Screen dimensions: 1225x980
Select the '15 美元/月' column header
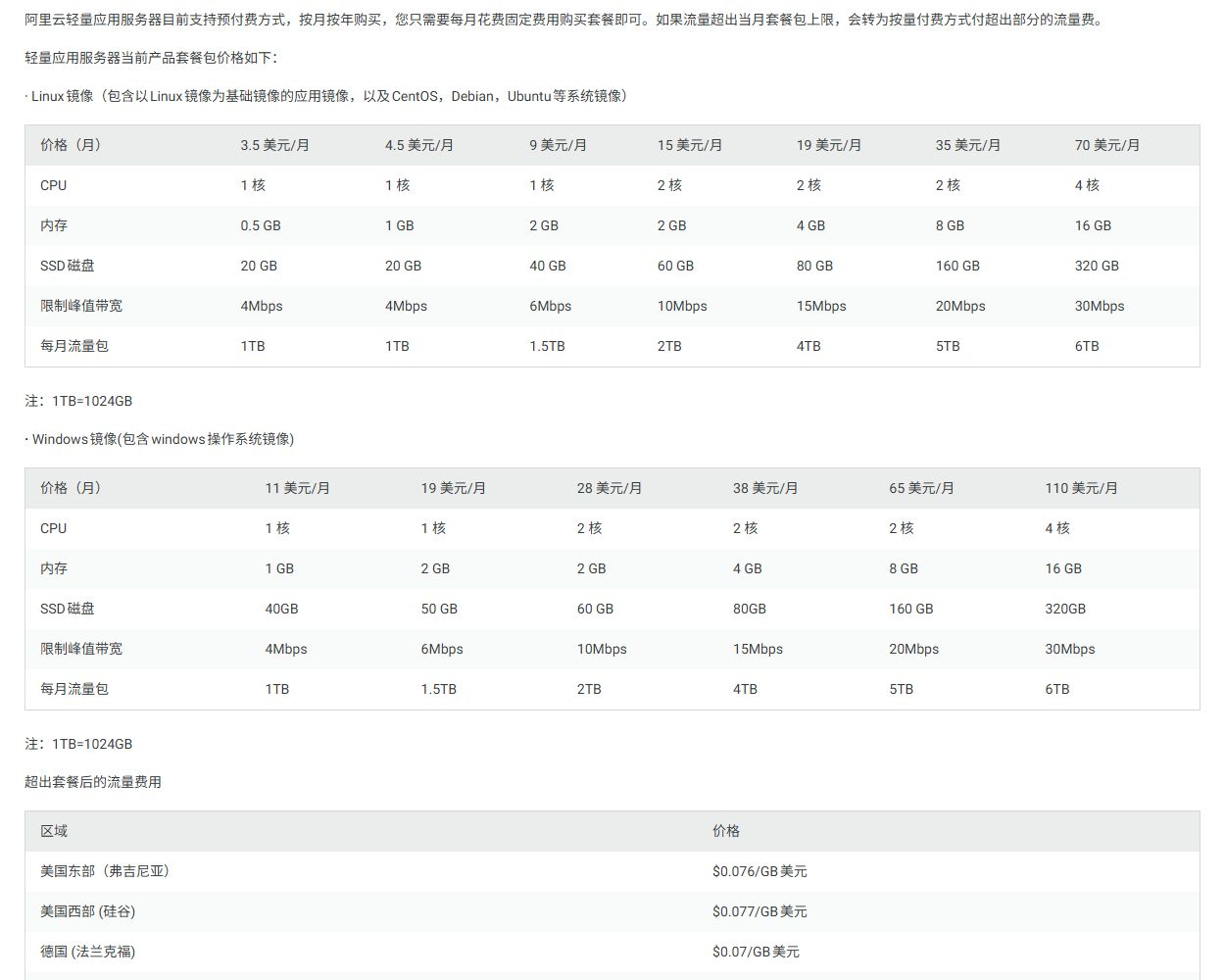click(690, 145)
